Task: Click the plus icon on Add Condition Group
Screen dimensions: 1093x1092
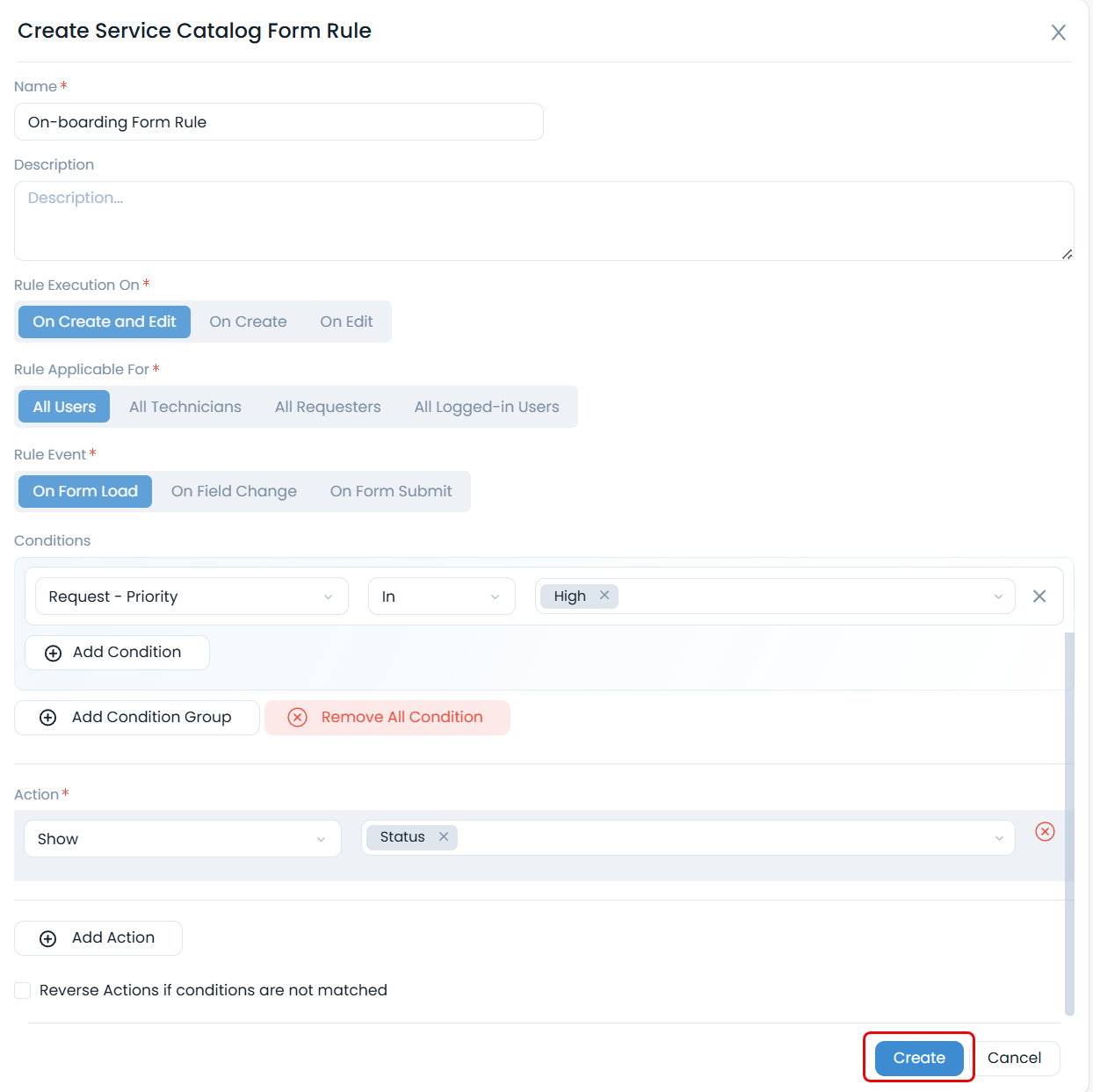Action: tap(47, 717)
